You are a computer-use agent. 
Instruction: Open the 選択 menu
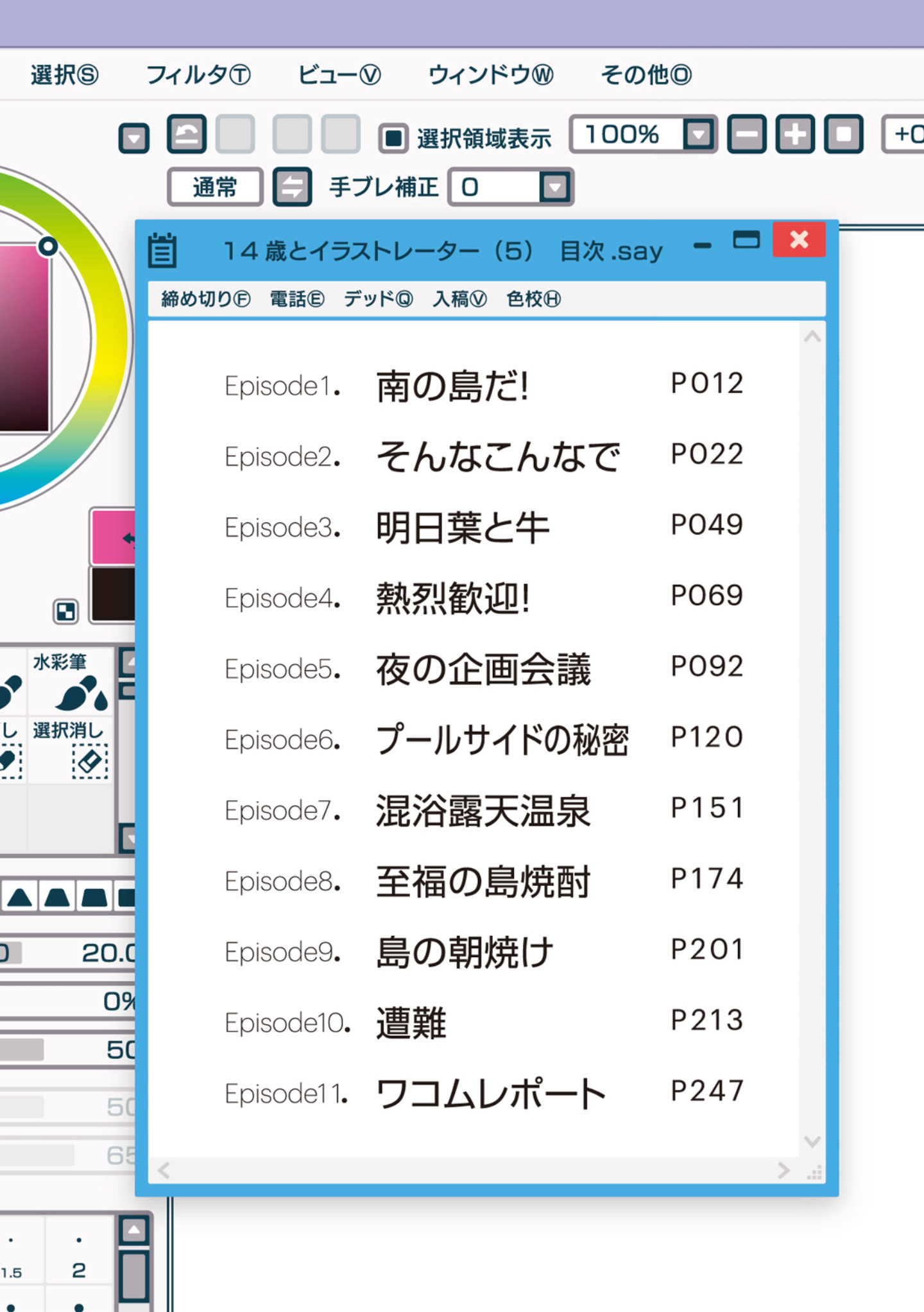[64, 75]
